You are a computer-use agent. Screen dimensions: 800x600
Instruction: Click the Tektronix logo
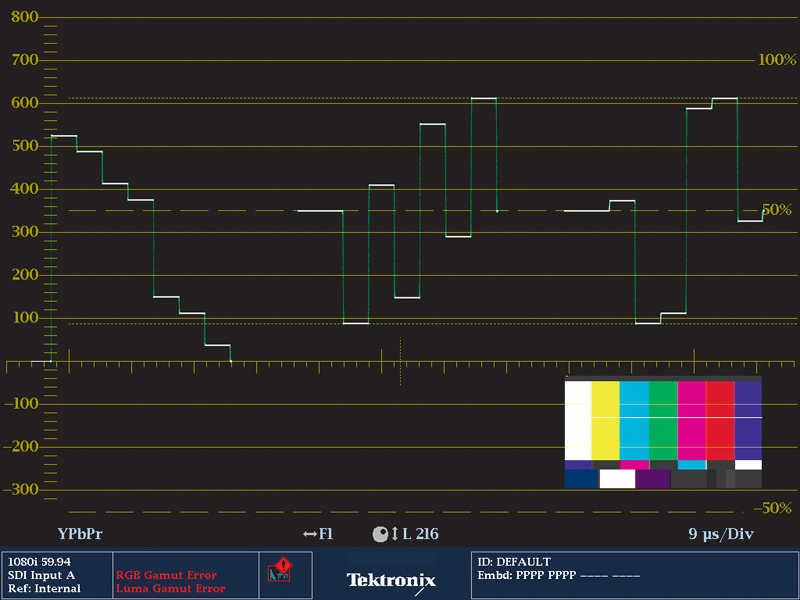pyautogui.click(x=391, y=580)
